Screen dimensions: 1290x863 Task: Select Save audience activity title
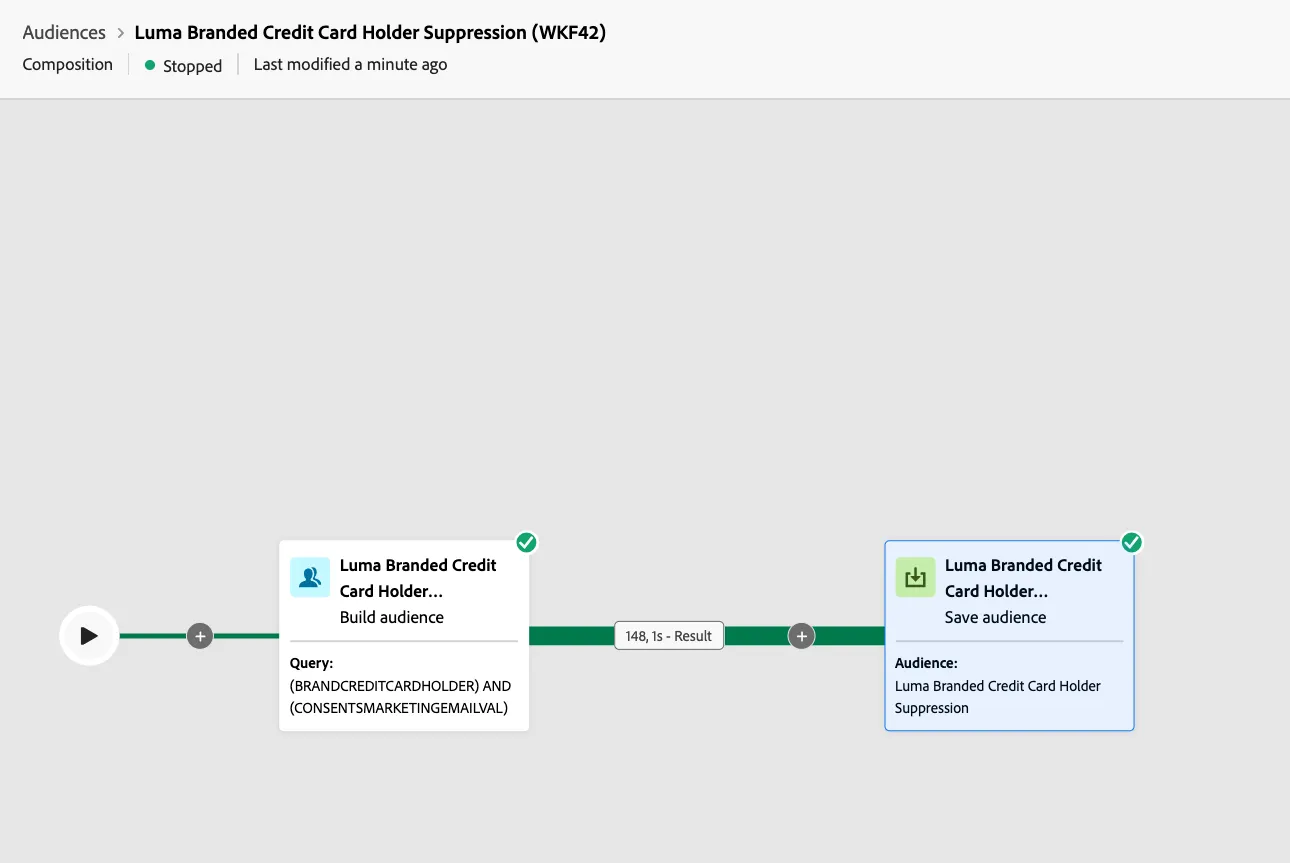(x=1023, y=578)
